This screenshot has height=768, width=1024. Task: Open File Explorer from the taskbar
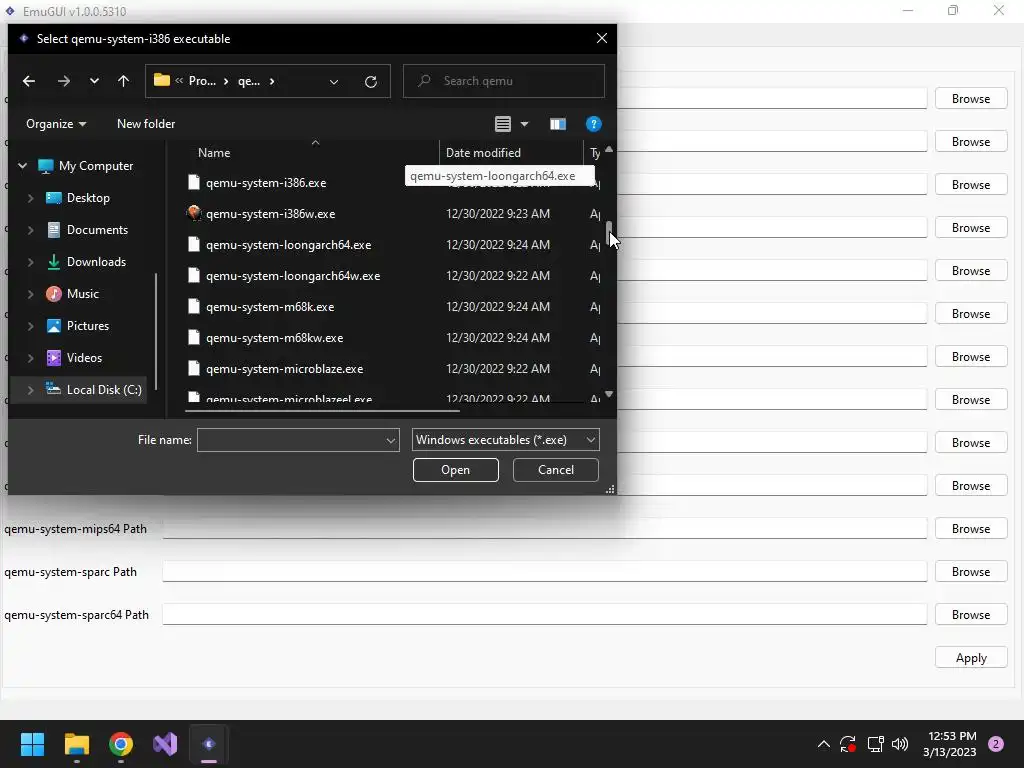[76, 744]
